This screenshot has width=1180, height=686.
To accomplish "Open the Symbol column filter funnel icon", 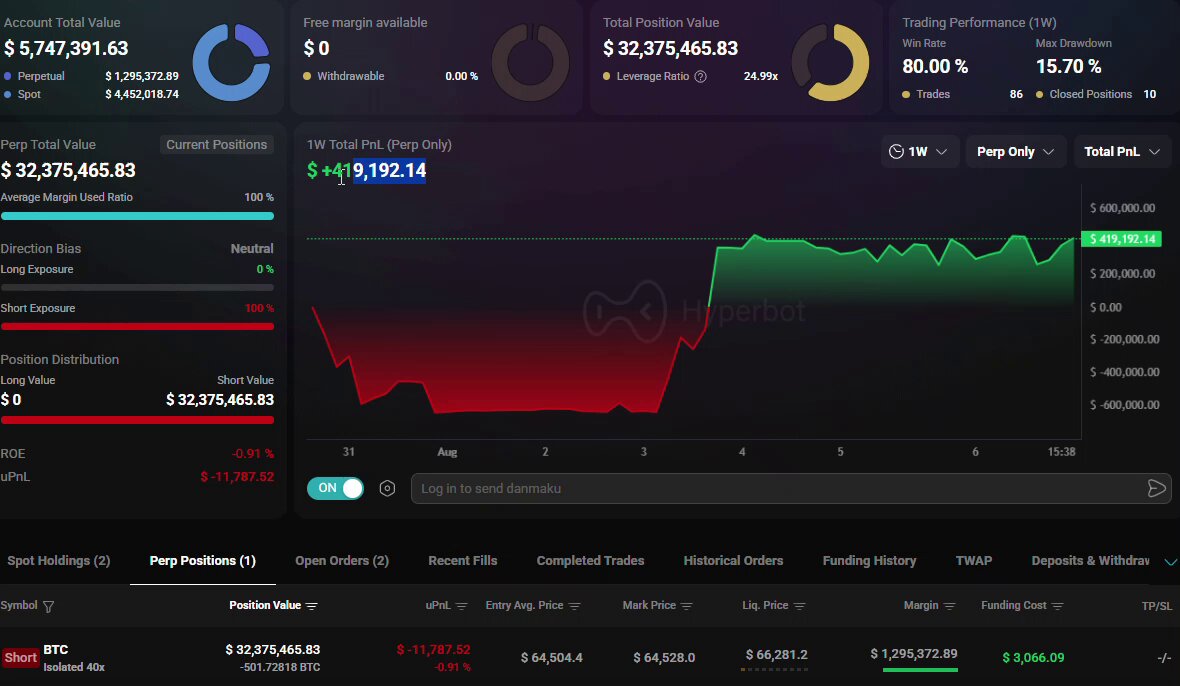I will point(48,606).
